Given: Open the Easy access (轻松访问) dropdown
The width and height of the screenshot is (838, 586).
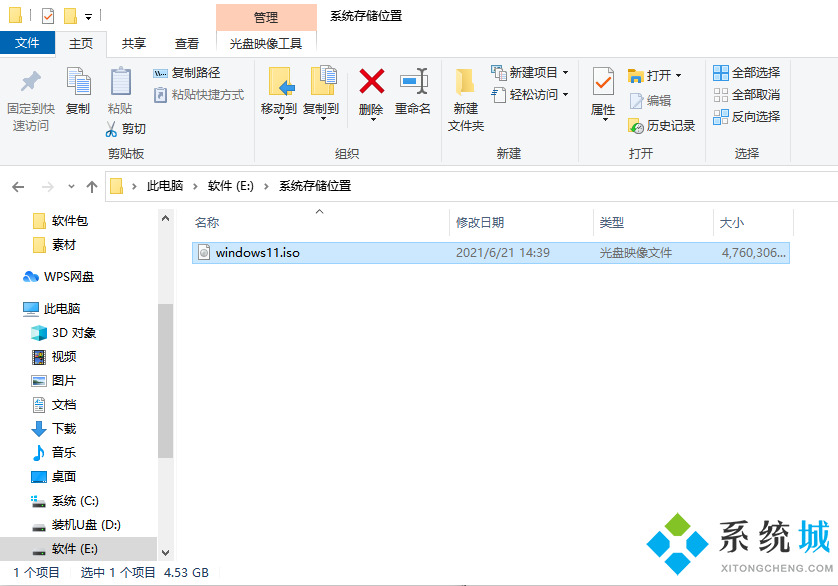Looking at the screenshot, I should click(x=565, y=95).
